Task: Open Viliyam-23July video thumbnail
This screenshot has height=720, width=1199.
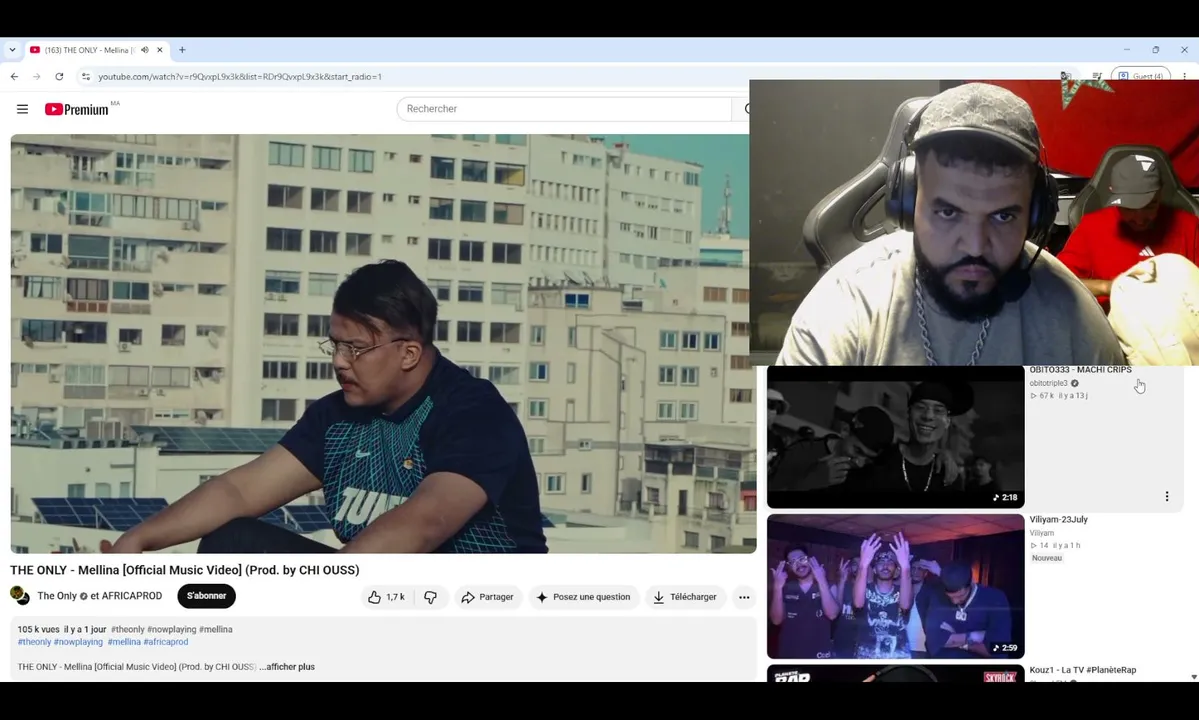Action: pos(895,586)
